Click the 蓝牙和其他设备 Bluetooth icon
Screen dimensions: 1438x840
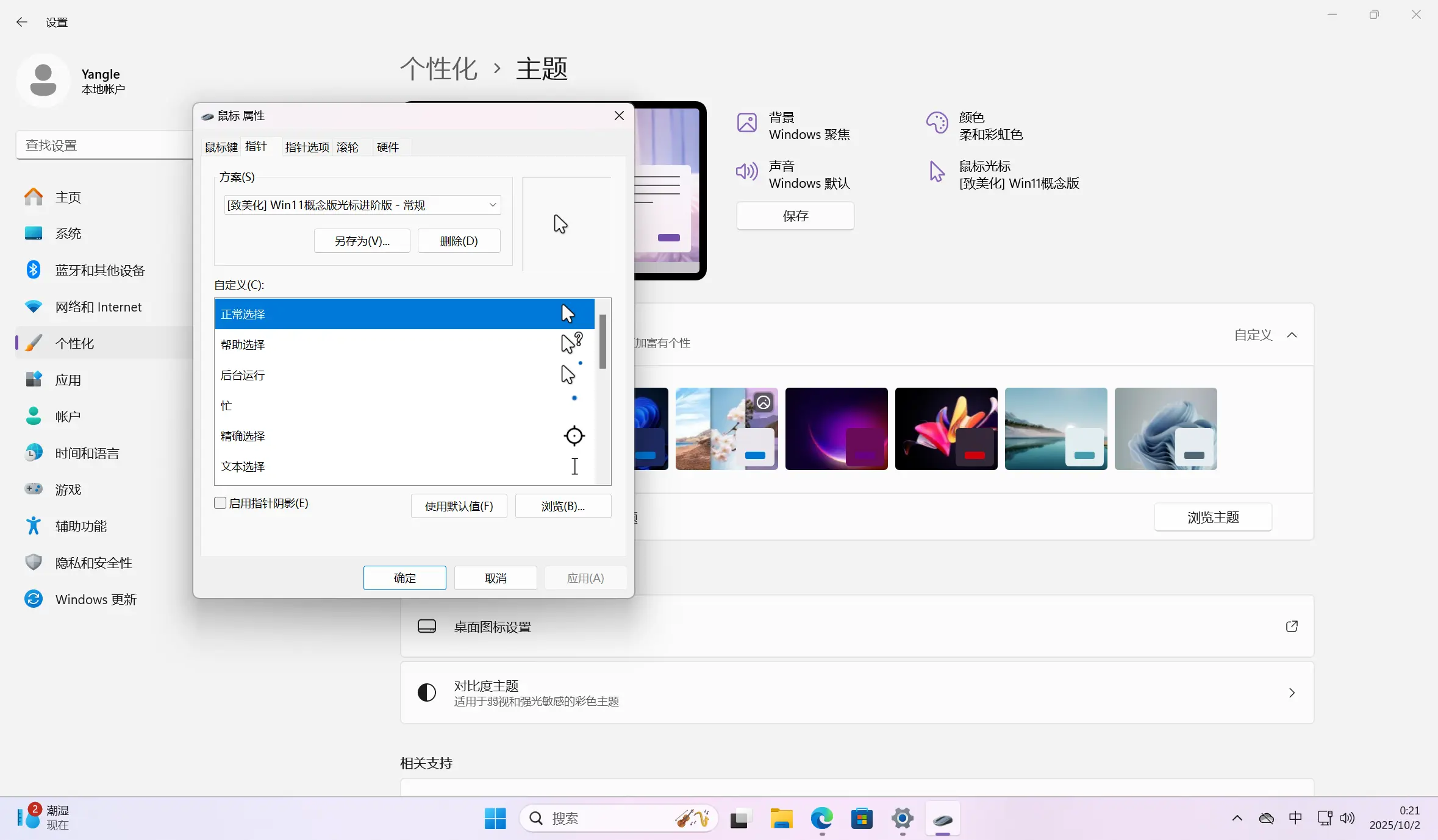pyautogui.click(x=34, y=270)
